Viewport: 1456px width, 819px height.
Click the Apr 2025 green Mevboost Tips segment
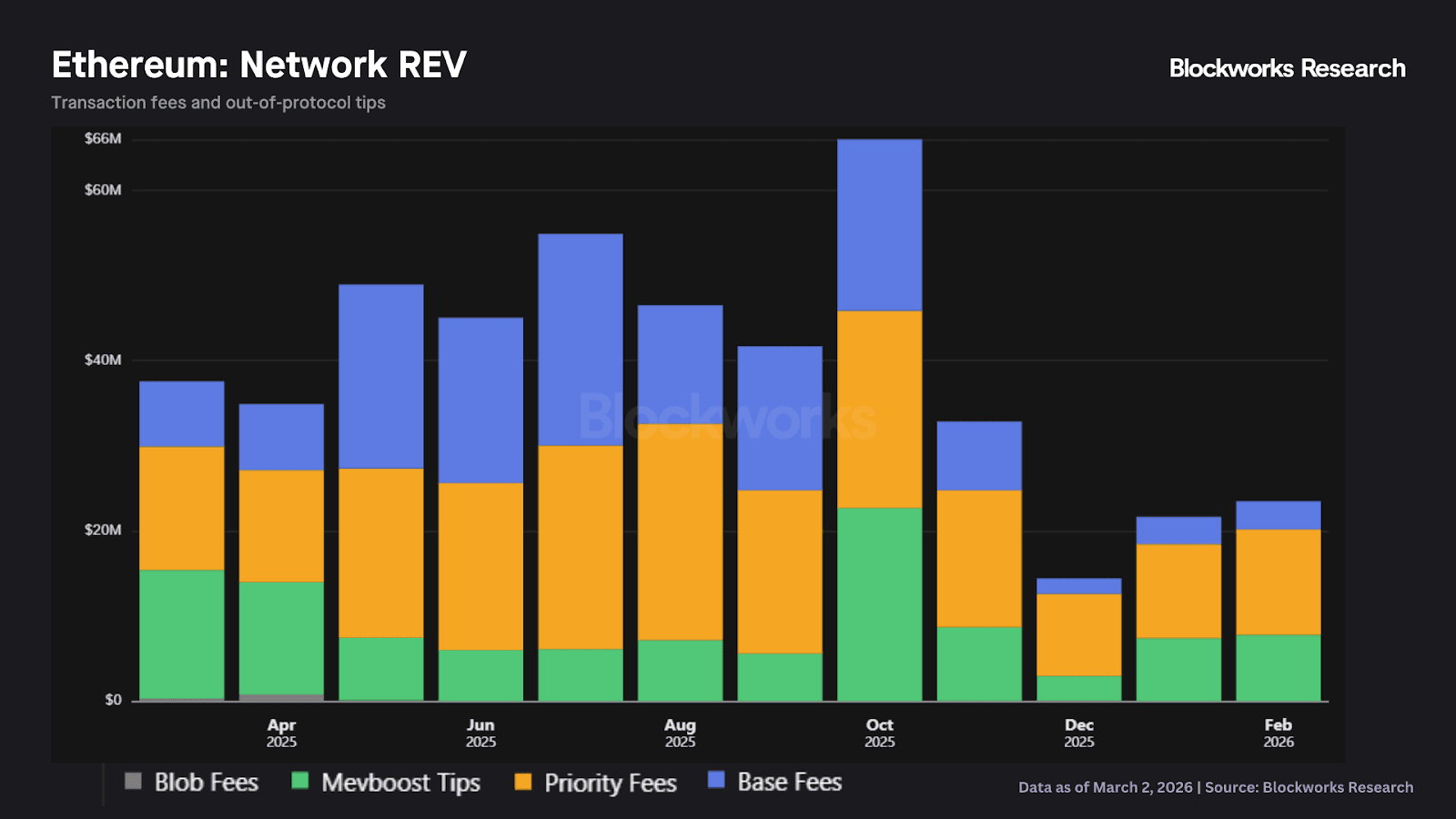(281, 638)
